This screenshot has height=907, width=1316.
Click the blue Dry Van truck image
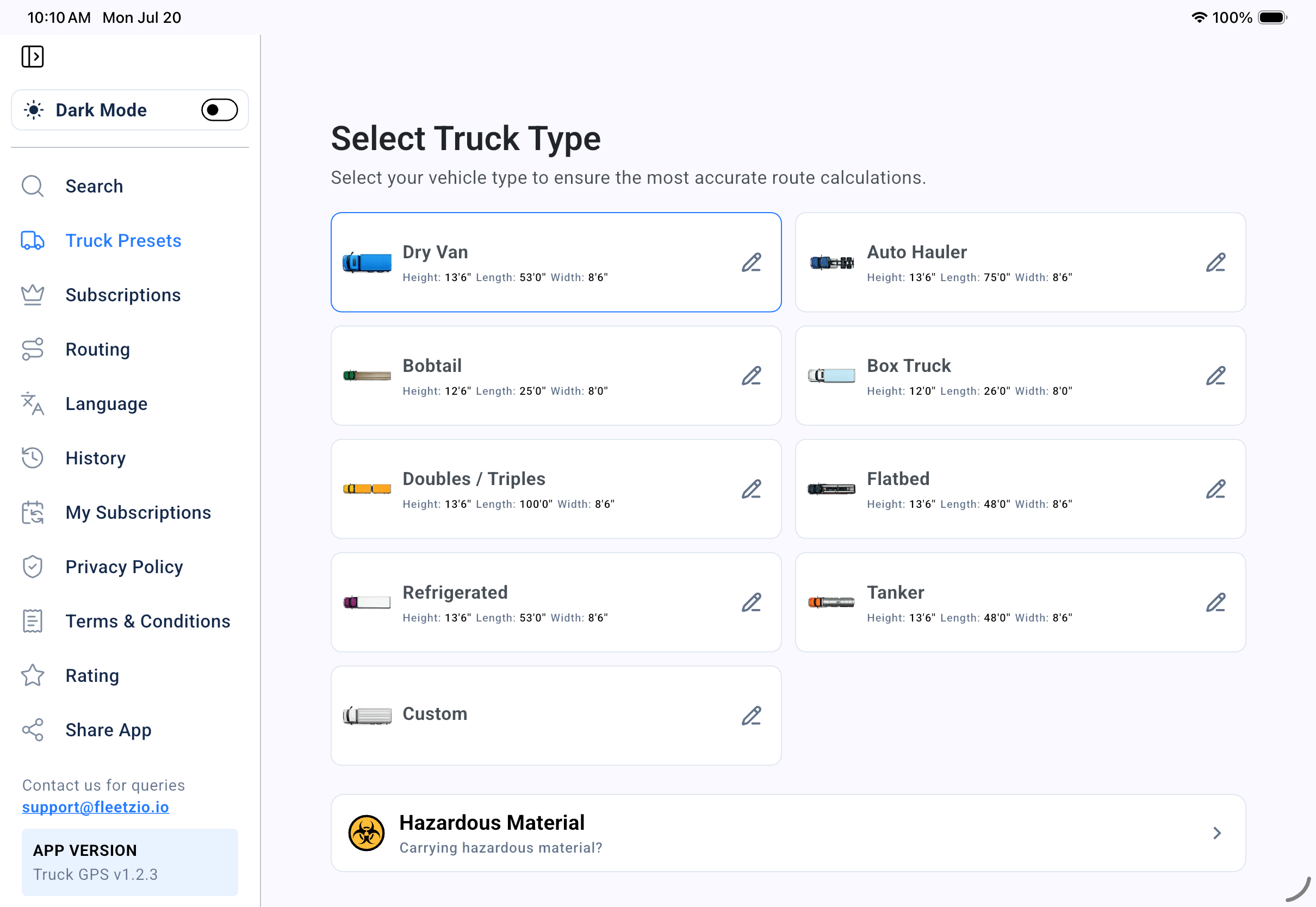tap(367, 263)
